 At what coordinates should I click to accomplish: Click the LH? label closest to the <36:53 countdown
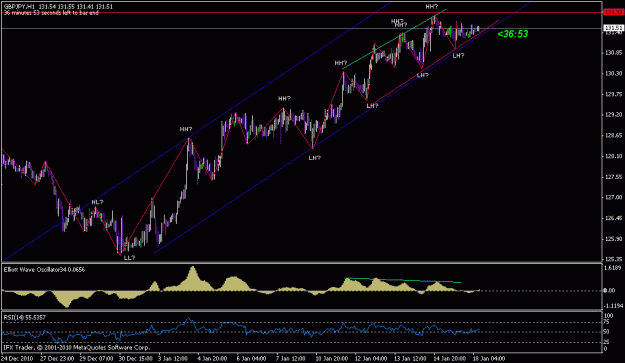coord(458,56)
